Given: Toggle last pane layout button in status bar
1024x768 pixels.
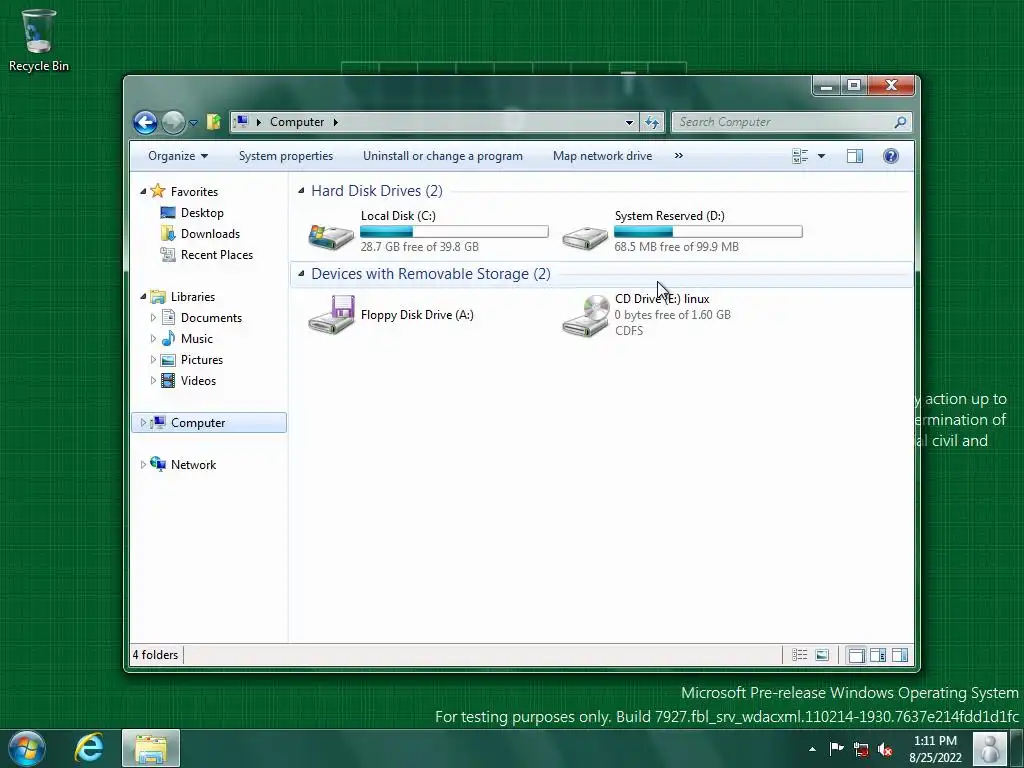Looking at the screenshot, I should point(900,655).
